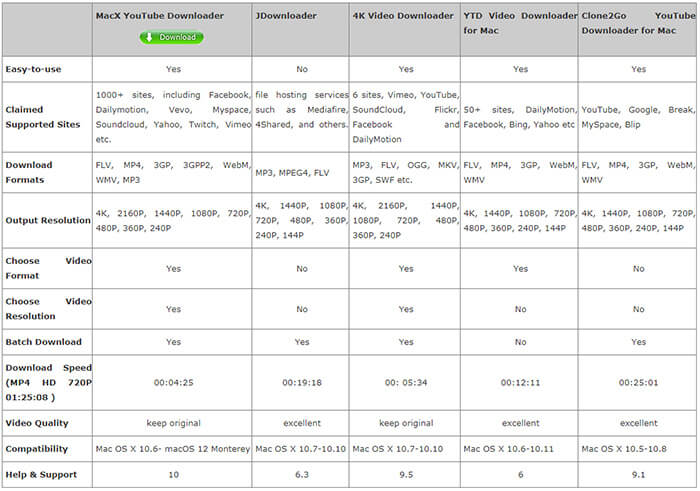Click keep original under 4K Video Downloader
This screenshot has width=700, height=491.
(x=406, y=423)
